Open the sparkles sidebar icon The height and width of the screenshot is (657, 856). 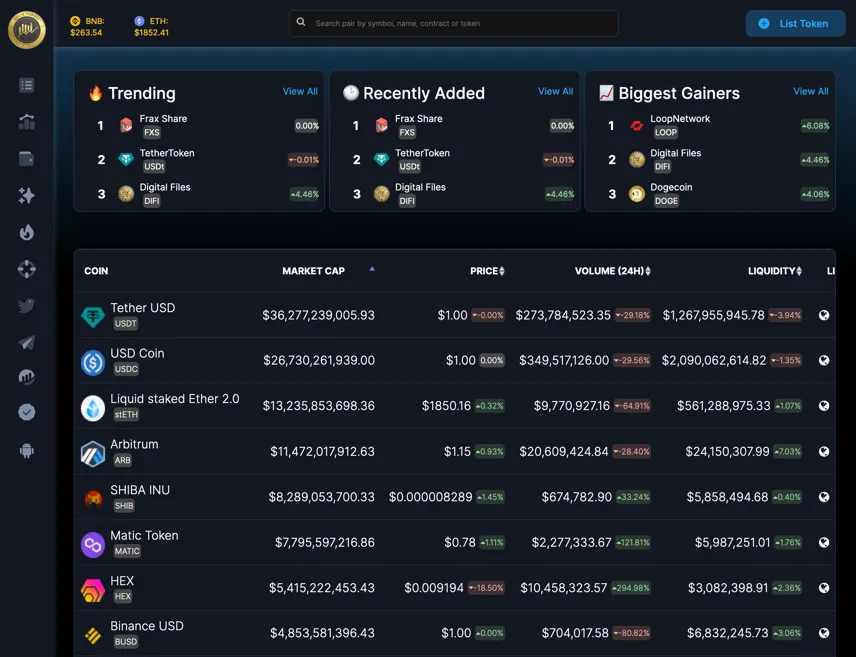click(x=27, y=195)
